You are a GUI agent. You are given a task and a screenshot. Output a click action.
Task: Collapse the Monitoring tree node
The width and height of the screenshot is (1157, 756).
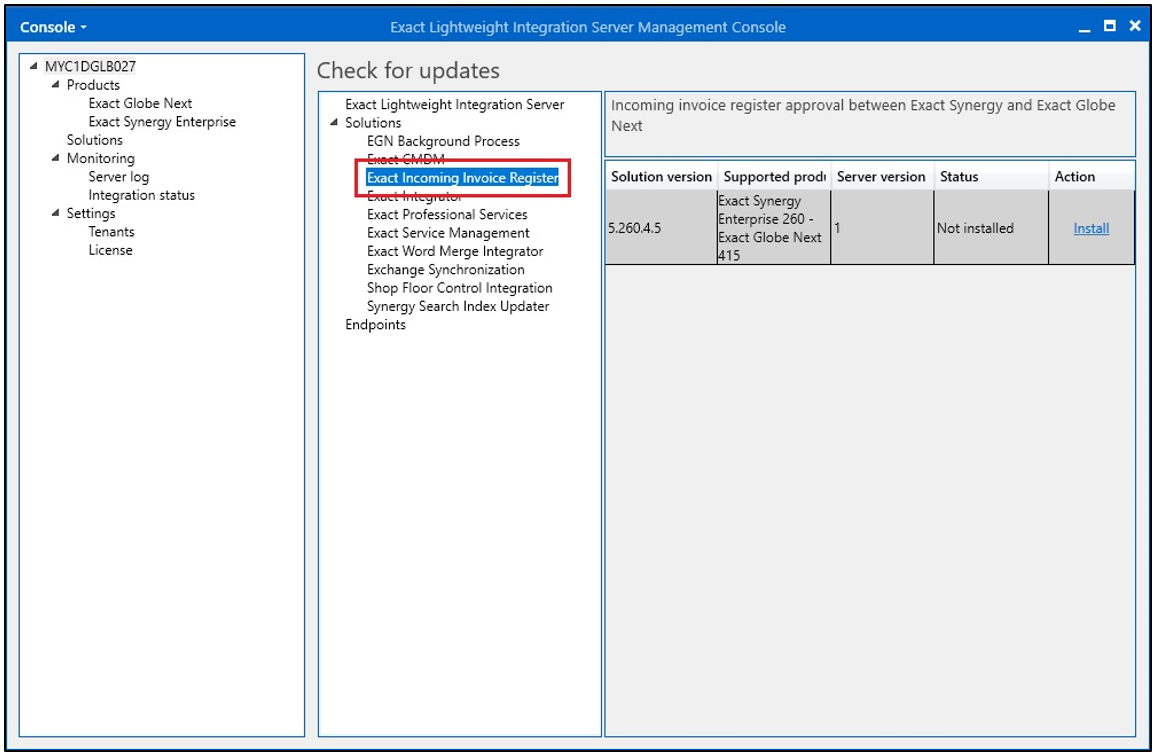tap(55, 158)
